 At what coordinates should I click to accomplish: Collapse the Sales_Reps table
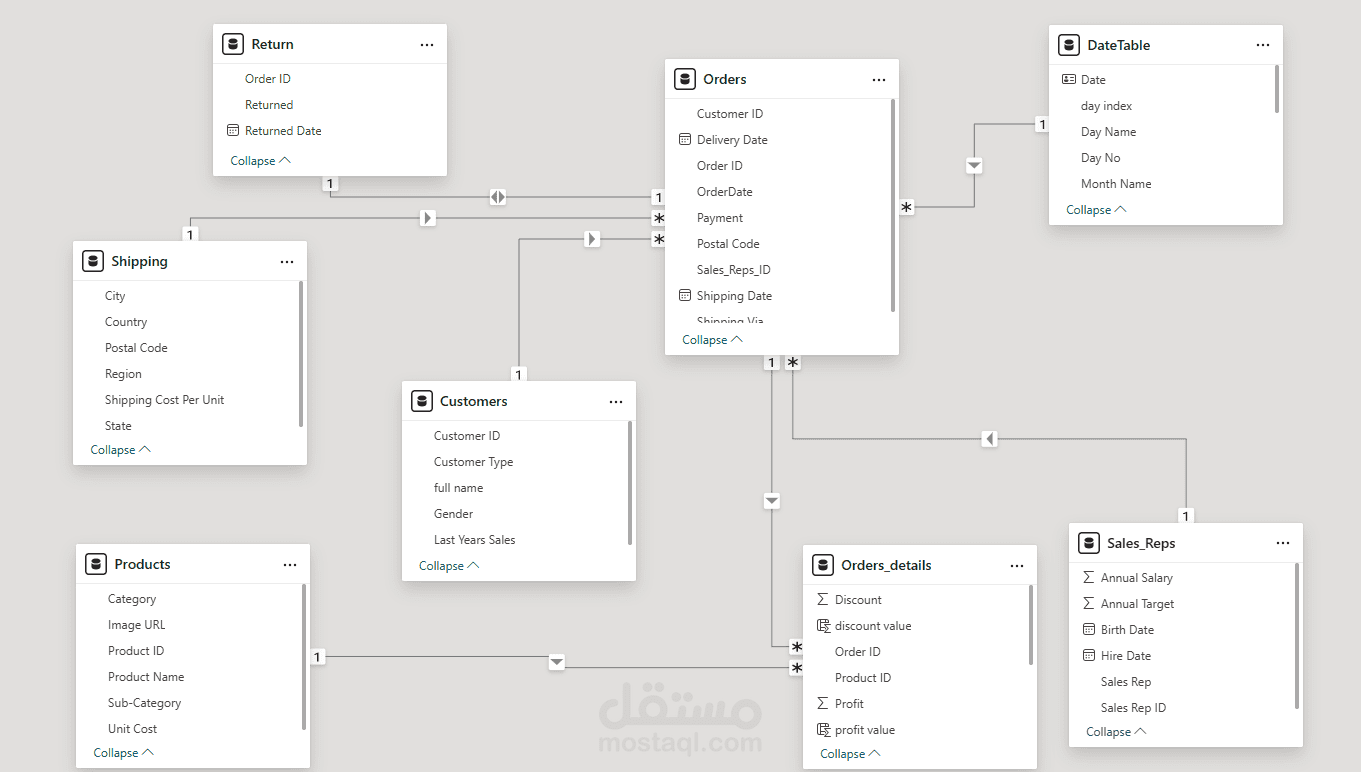(1116, 732)
